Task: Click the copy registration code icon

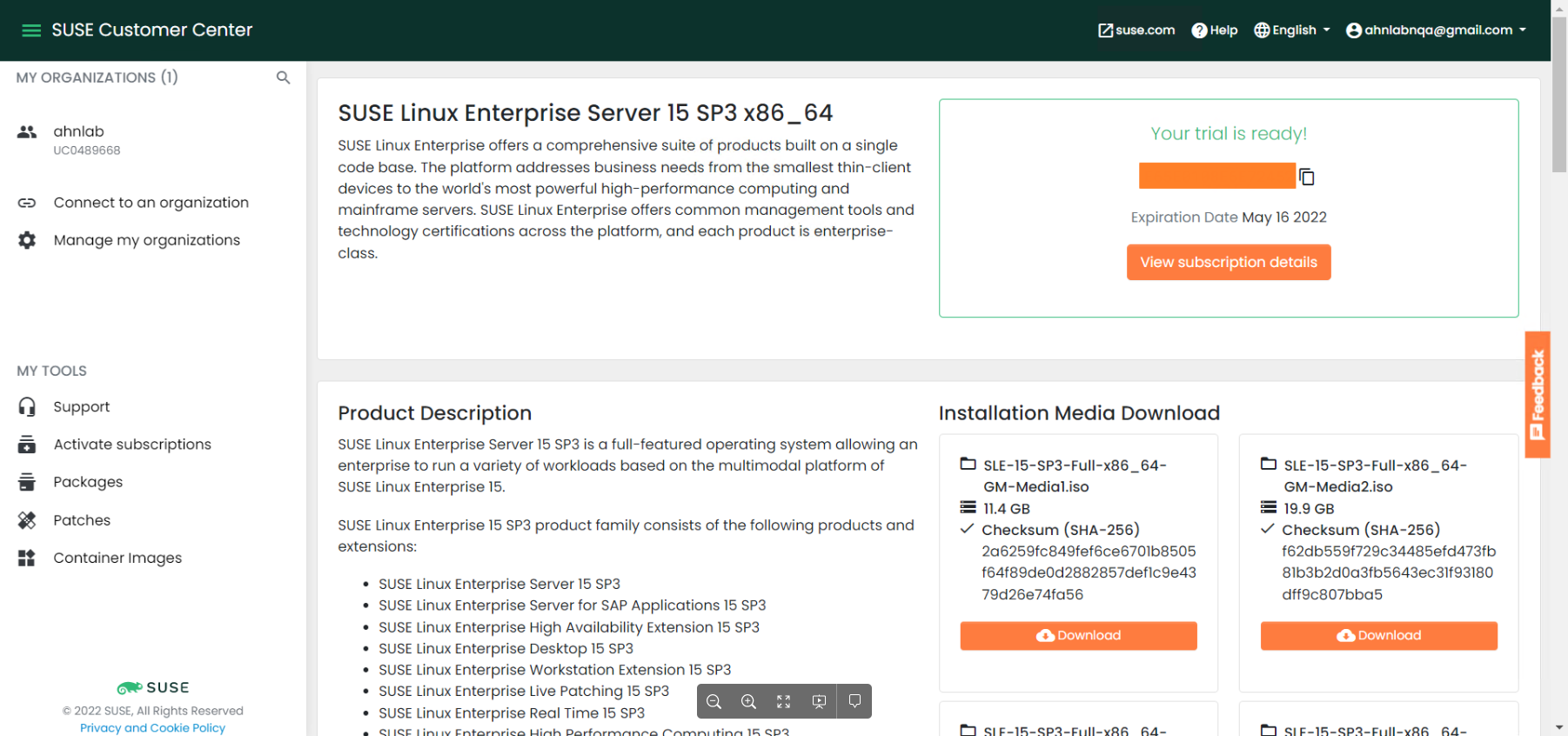Action: click(1306, 177)
